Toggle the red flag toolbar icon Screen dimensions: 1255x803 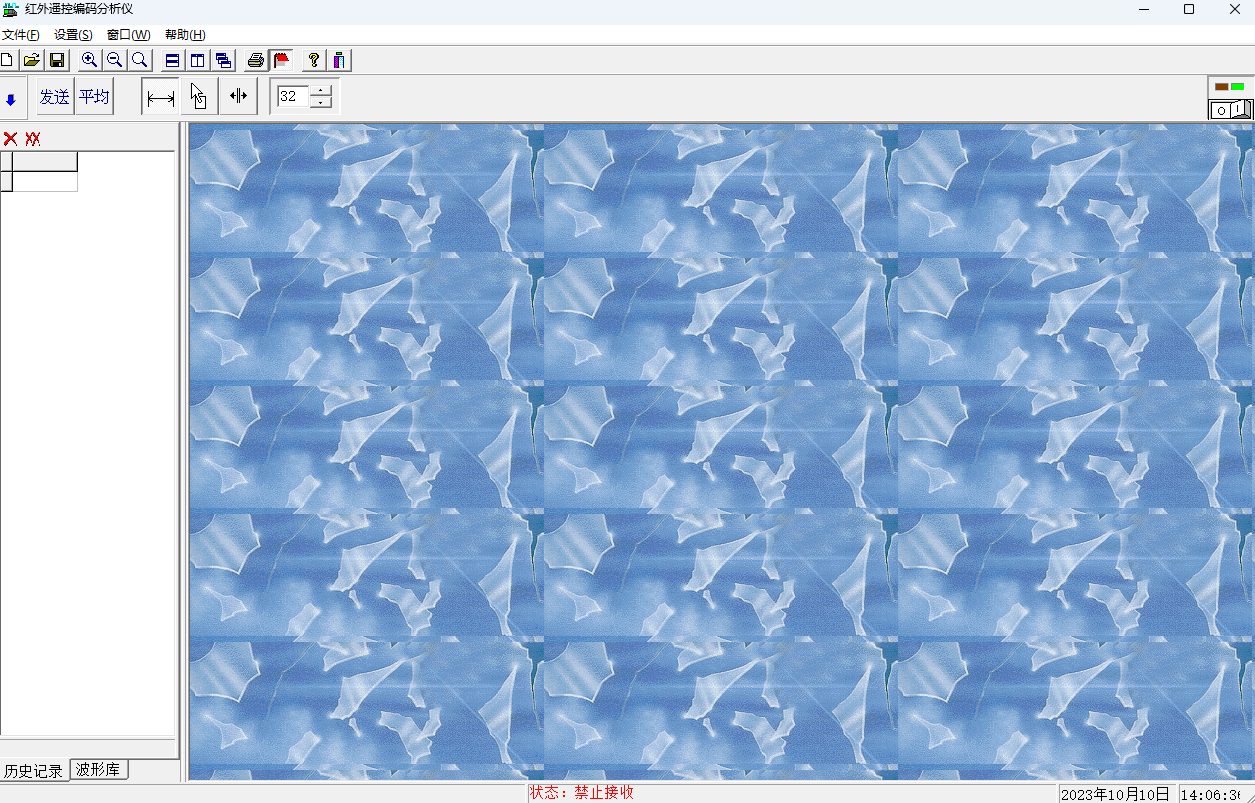281,60
